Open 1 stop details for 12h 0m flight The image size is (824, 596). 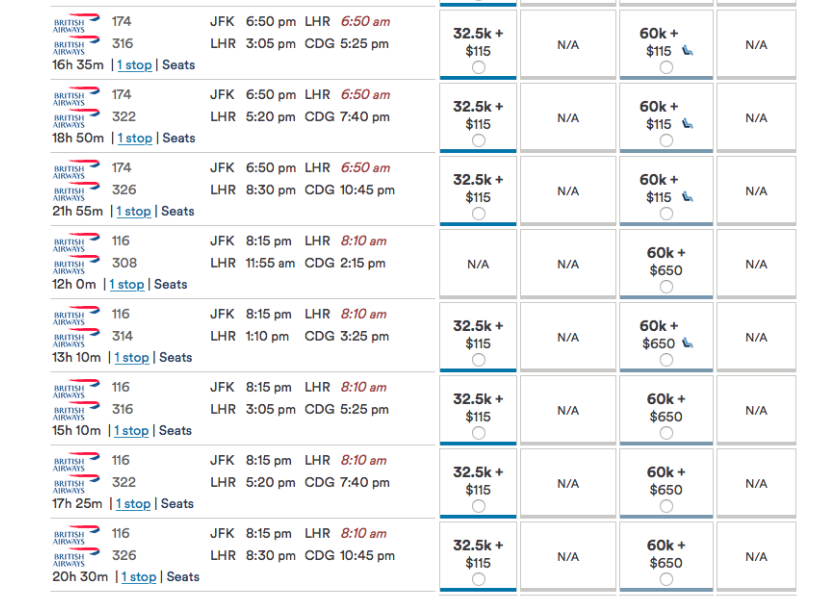coord(127,284)
